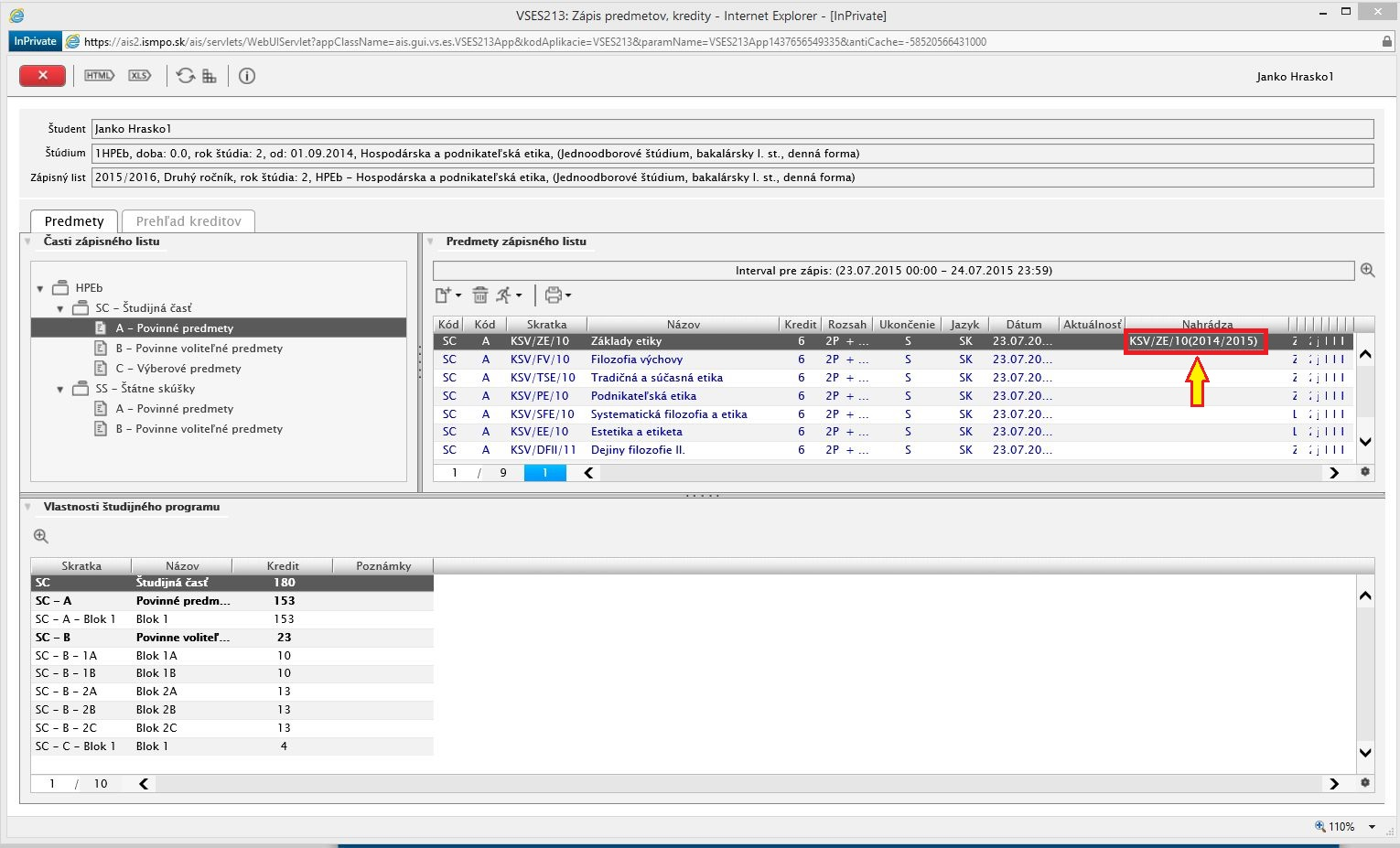Click the running figure action icon

[504, 295]
